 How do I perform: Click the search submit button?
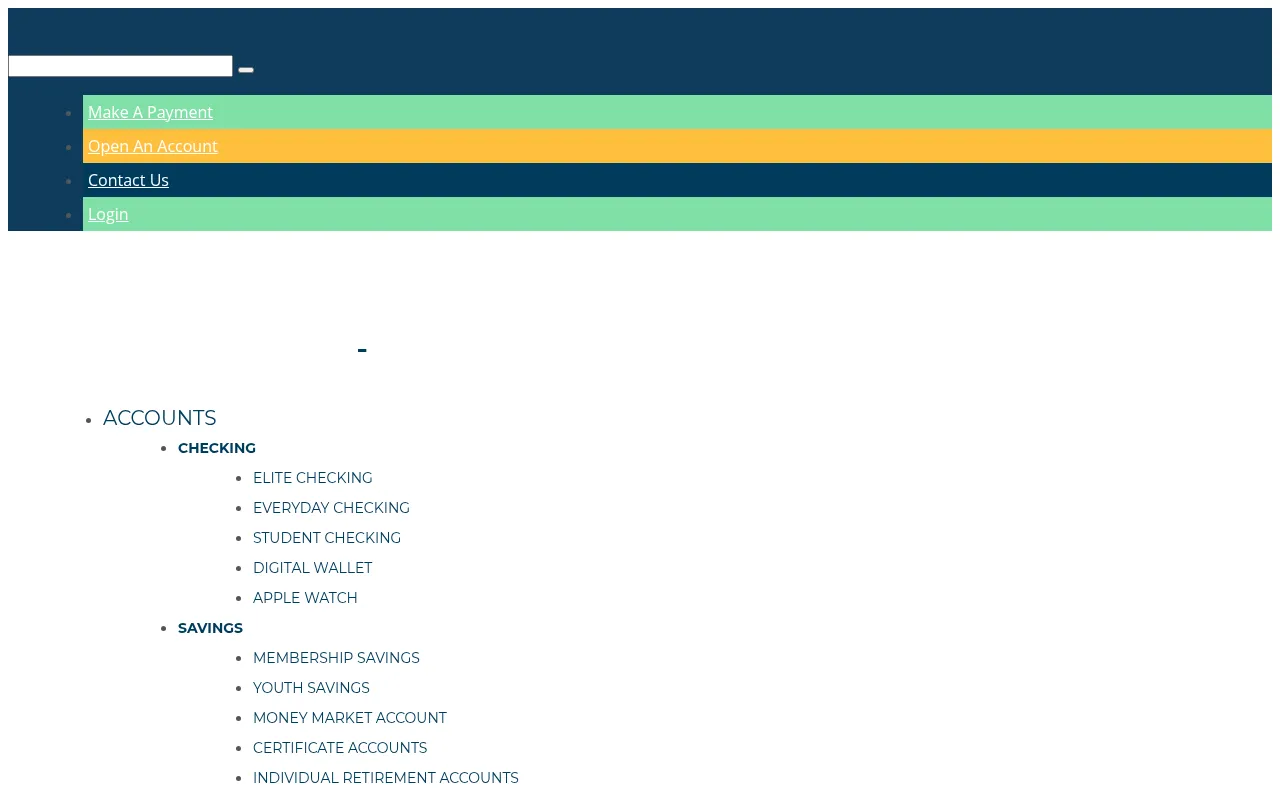click(246, 70)
